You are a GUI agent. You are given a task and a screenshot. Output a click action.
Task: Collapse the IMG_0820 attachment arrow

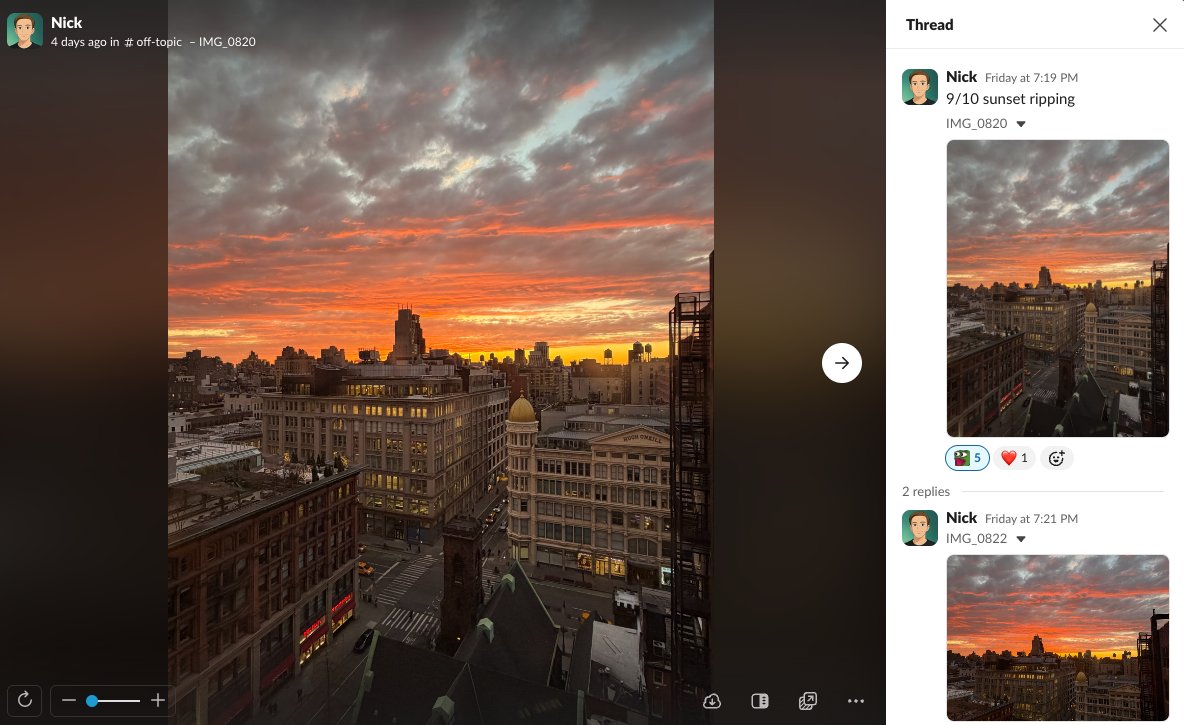[1021, 124]
